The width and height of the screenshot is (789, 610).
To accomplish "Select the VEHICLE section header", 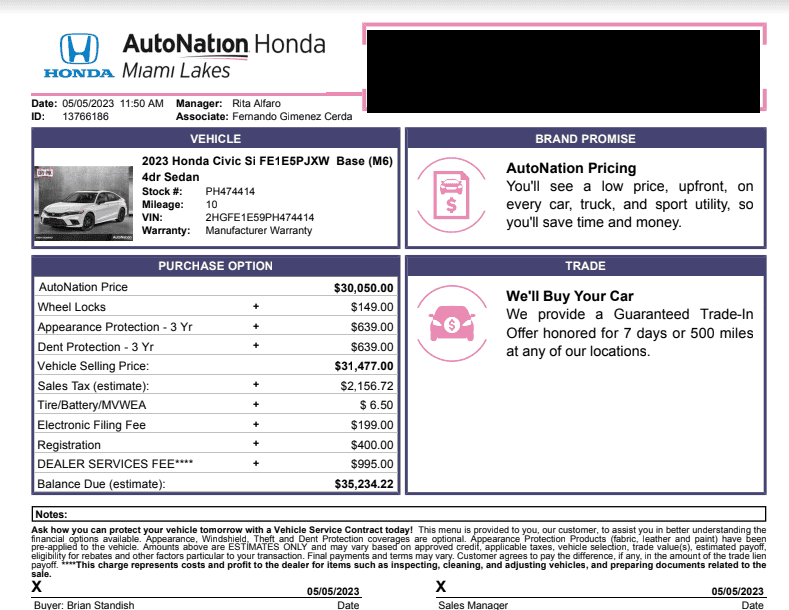I will click(x=215, y=139).
